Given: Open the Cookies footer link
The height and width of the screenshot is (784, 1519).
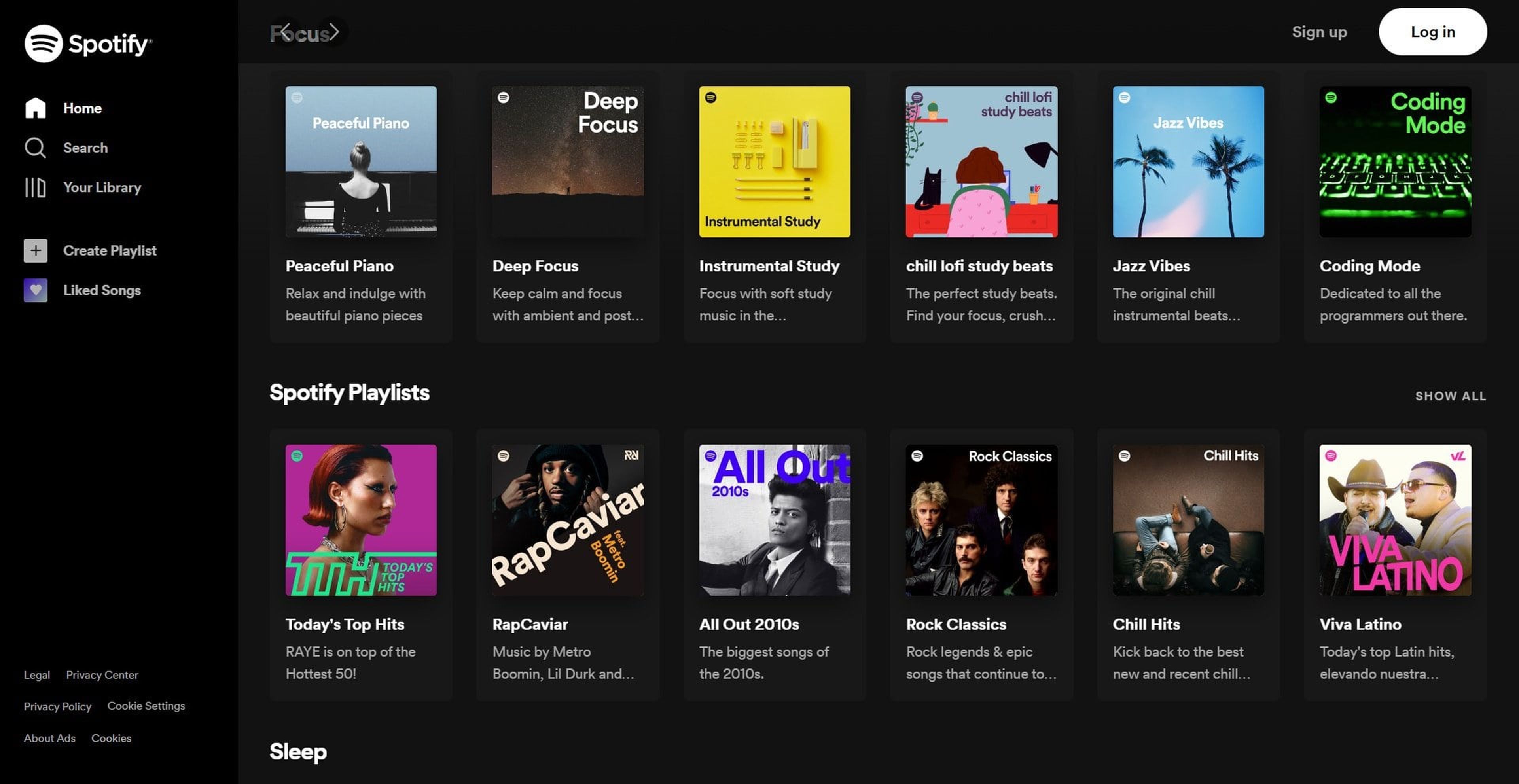Looking at the screenshot, I should click(x=112, y=738).
